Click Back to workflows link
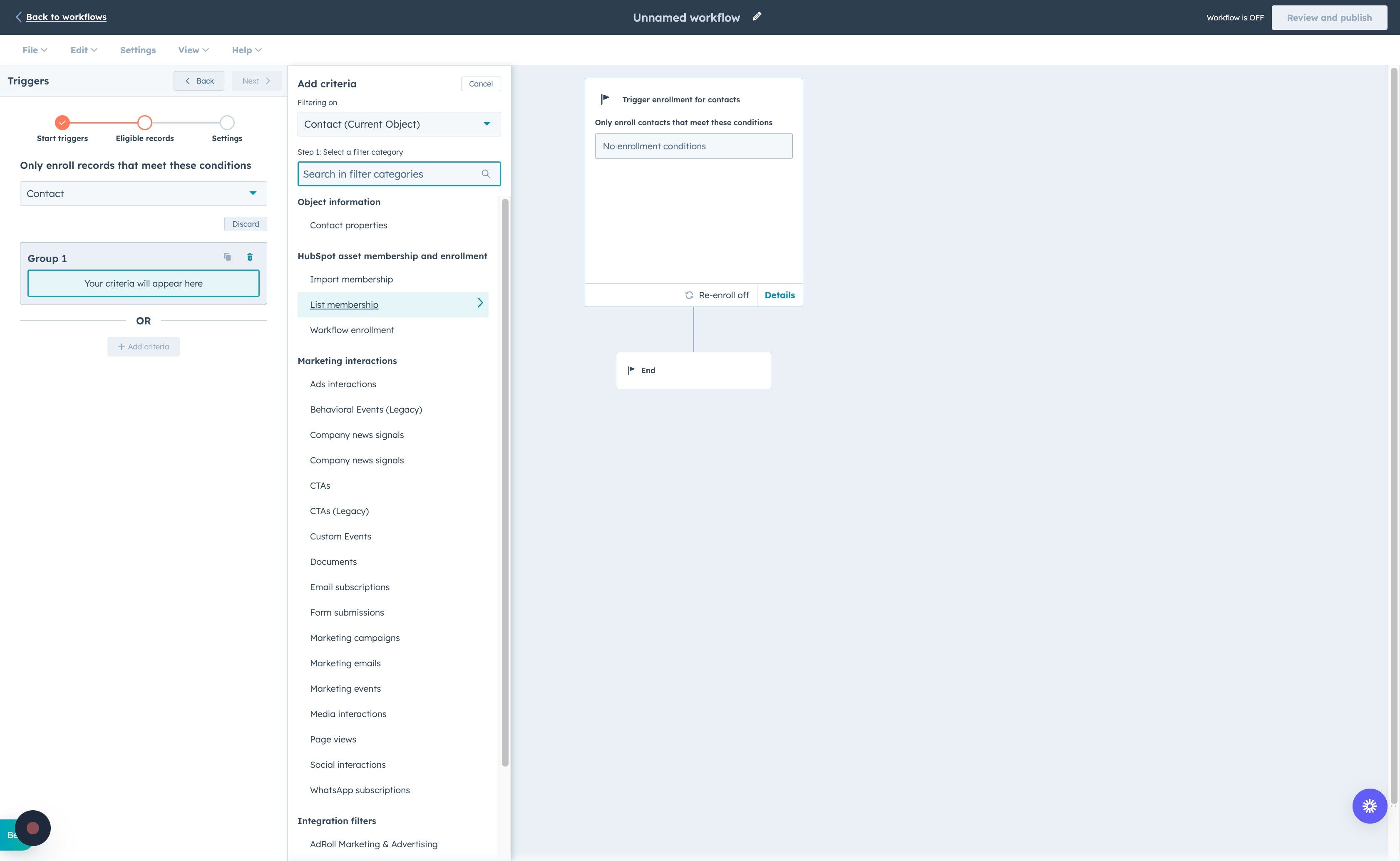This screenshot has width=1400, height=861. tap(66, 17)
